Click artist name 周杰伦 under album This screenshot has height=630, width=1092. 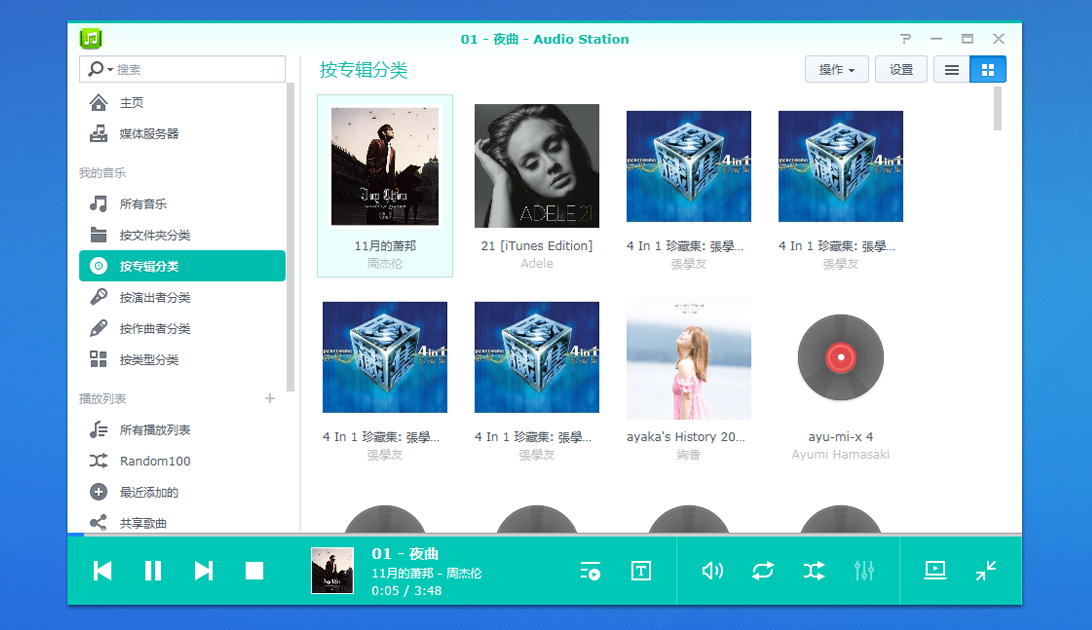pos(385,264)
